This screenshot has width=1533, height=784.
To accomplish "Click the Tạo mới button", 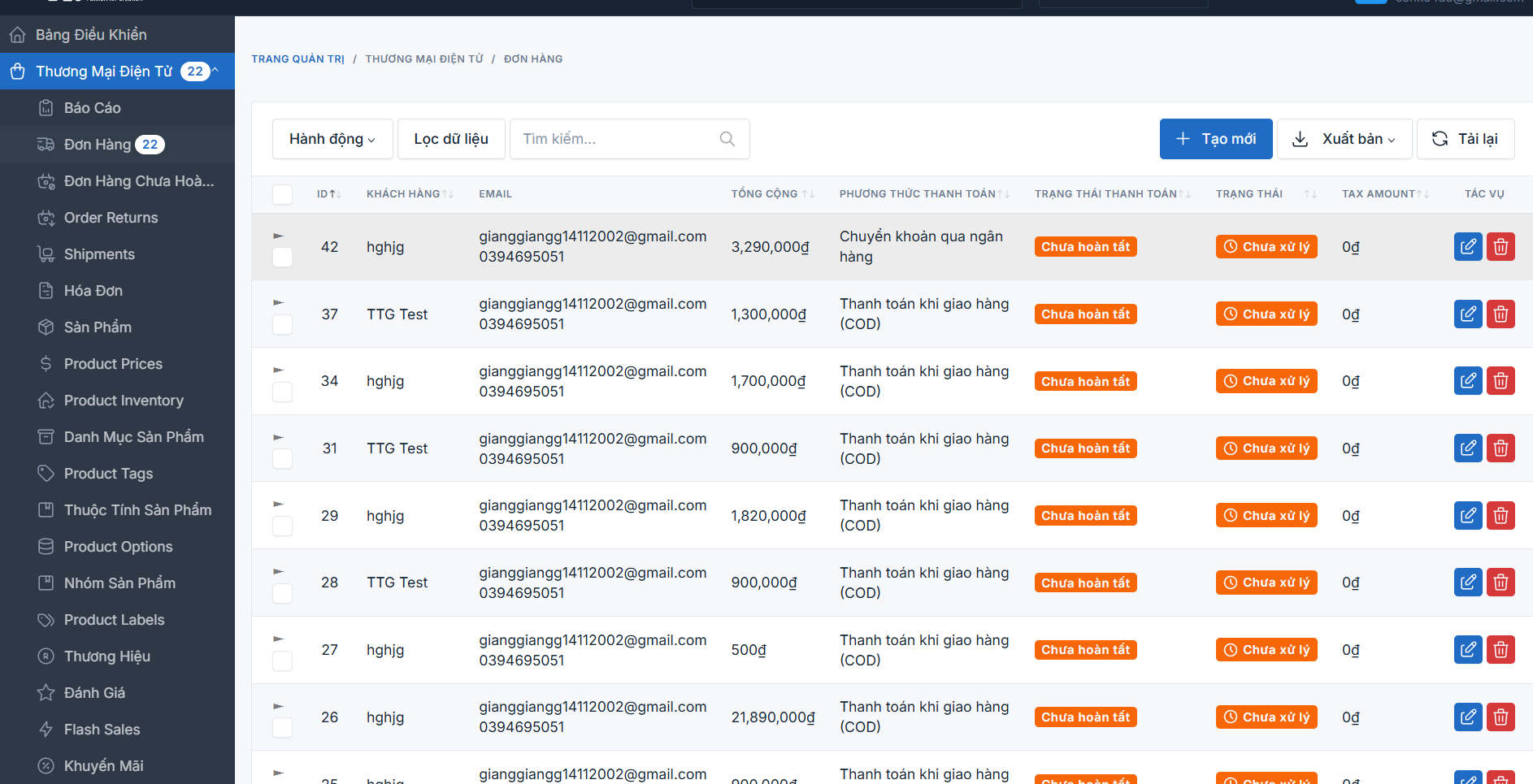I will (1216, 139).
